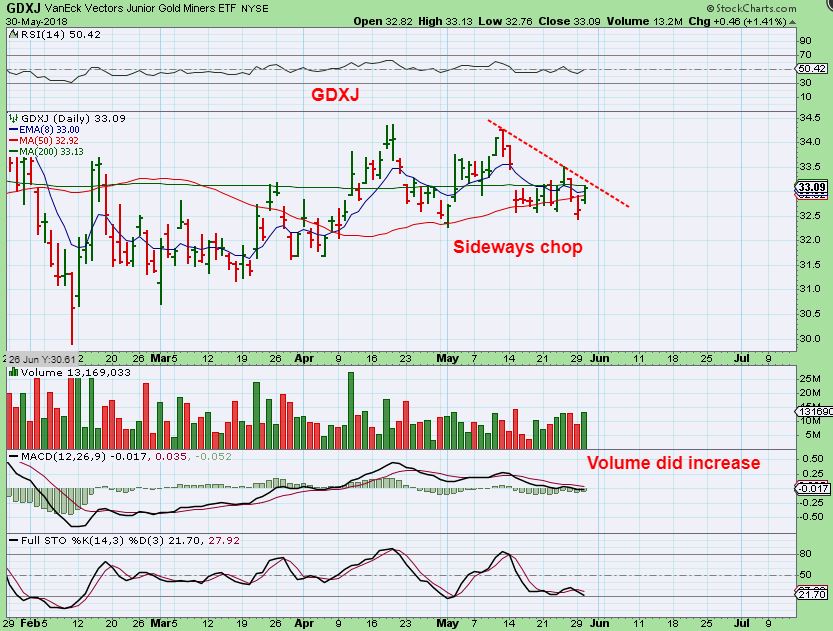Click the 34.5 price axis label

pyautogui.click(x=810, y=117)
